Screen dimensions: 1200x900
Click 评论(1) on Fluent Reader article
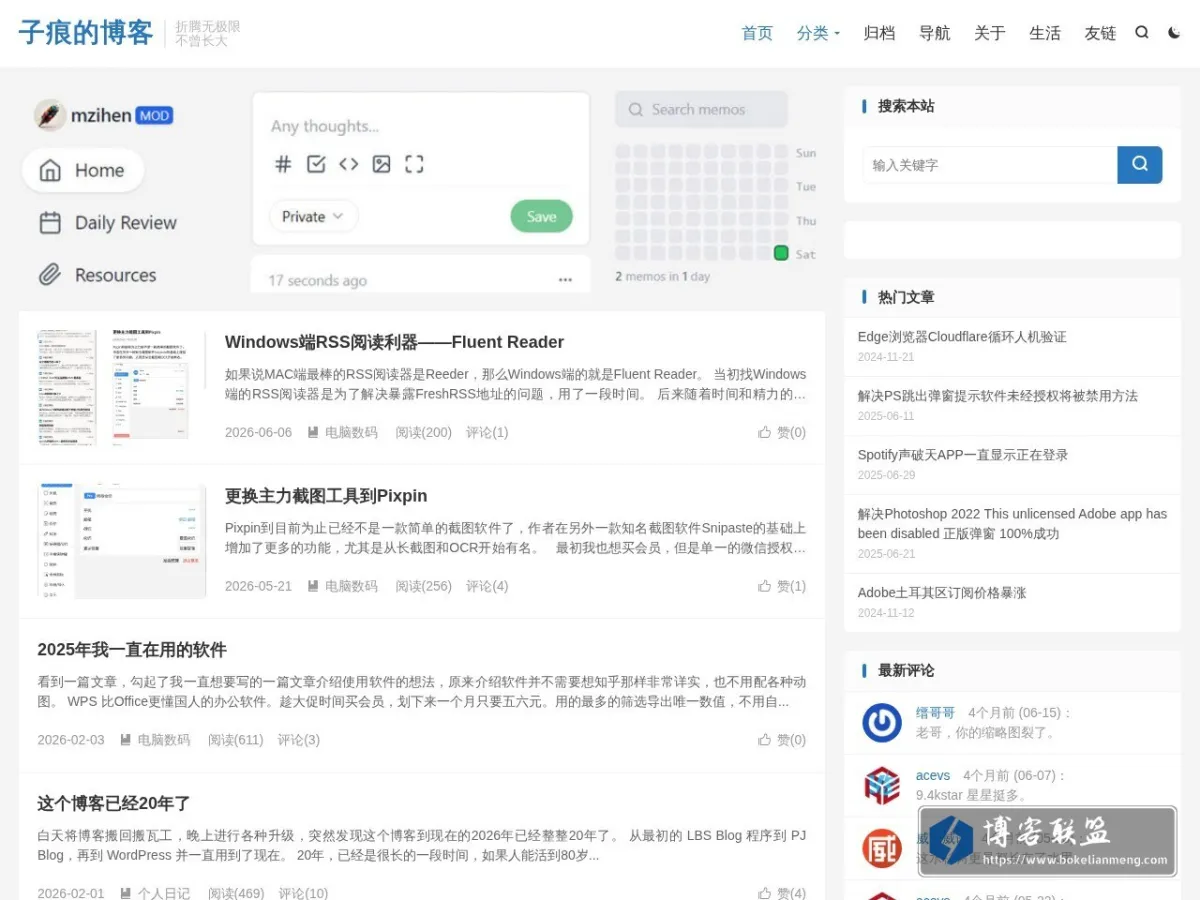(x=487, y=432)
